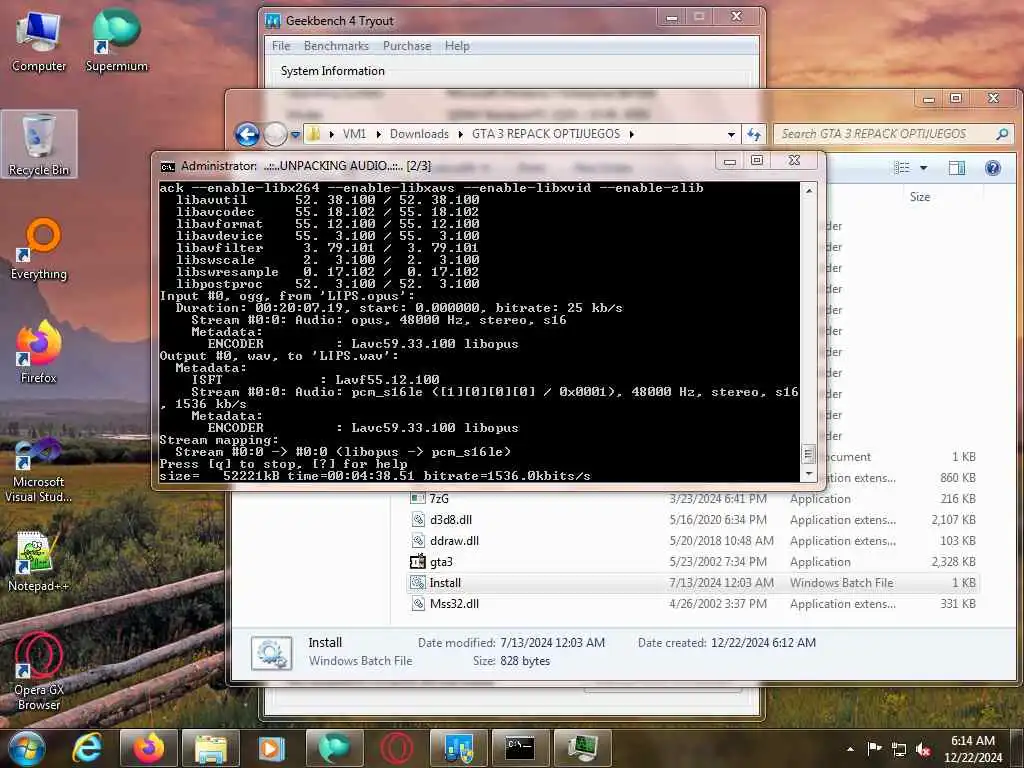This screenshot has height=768, width=1024.
Task: Open the address bar history dropdown
Action: (731, 135)
